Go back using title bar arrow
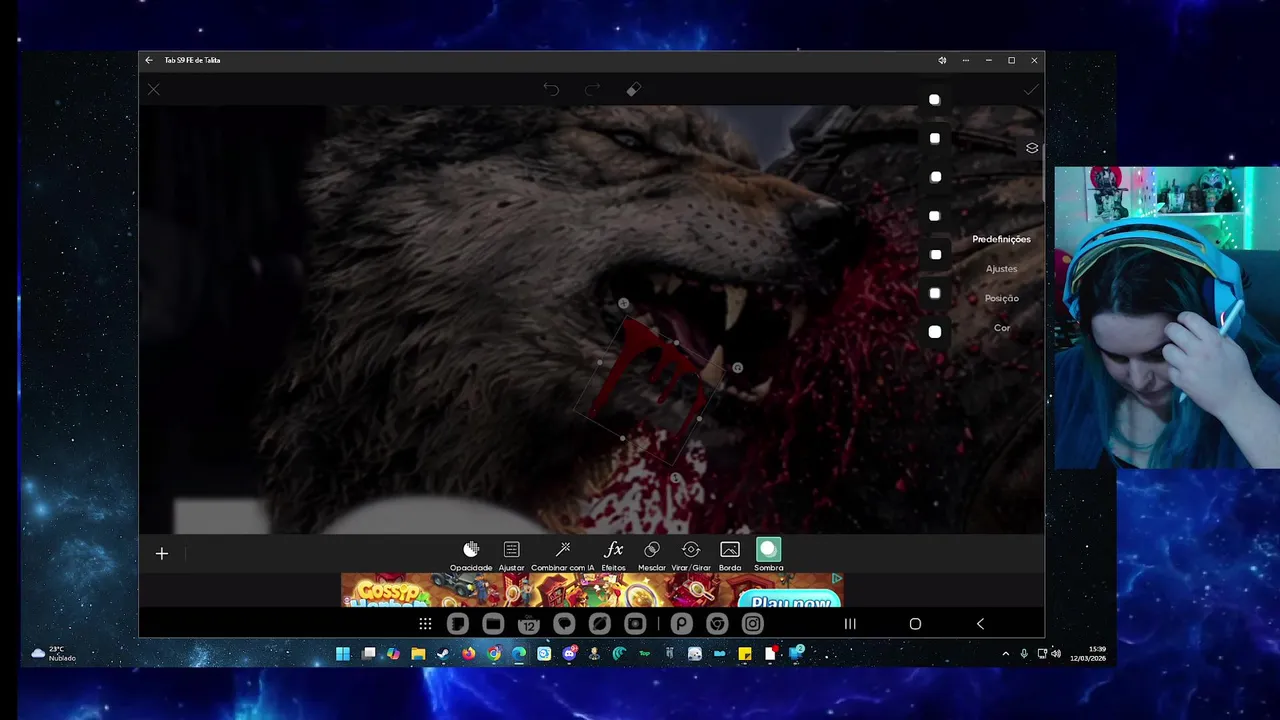The width and height of the screenshot is (1280, 720). pos(149,60)
